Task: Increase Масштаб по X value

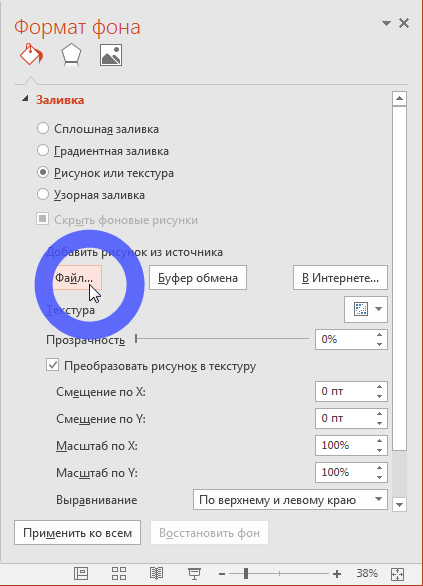Action: point(379,441)
